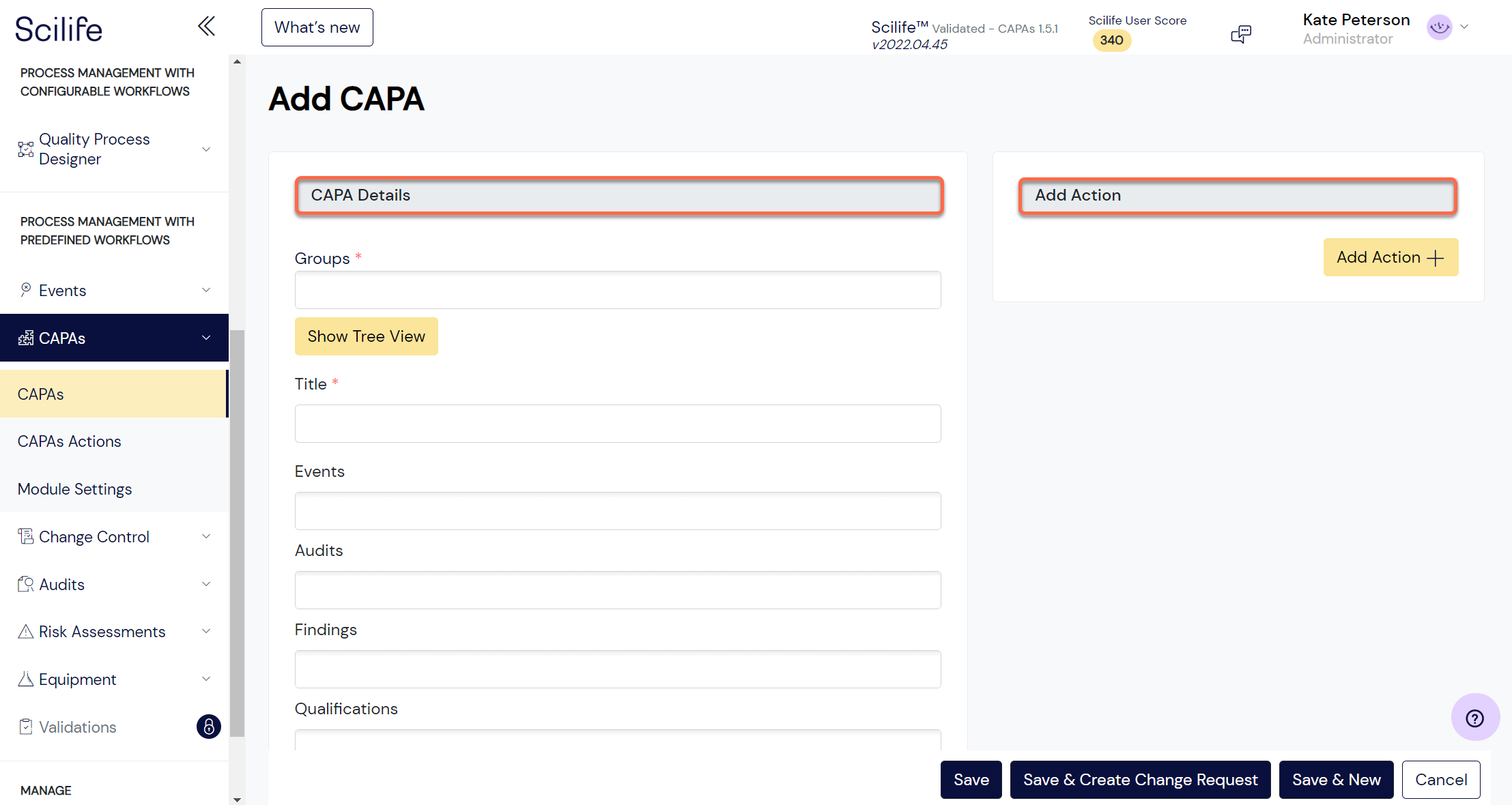
Task: Select the Risk Assessments warning icon
Action: point(25,631)
